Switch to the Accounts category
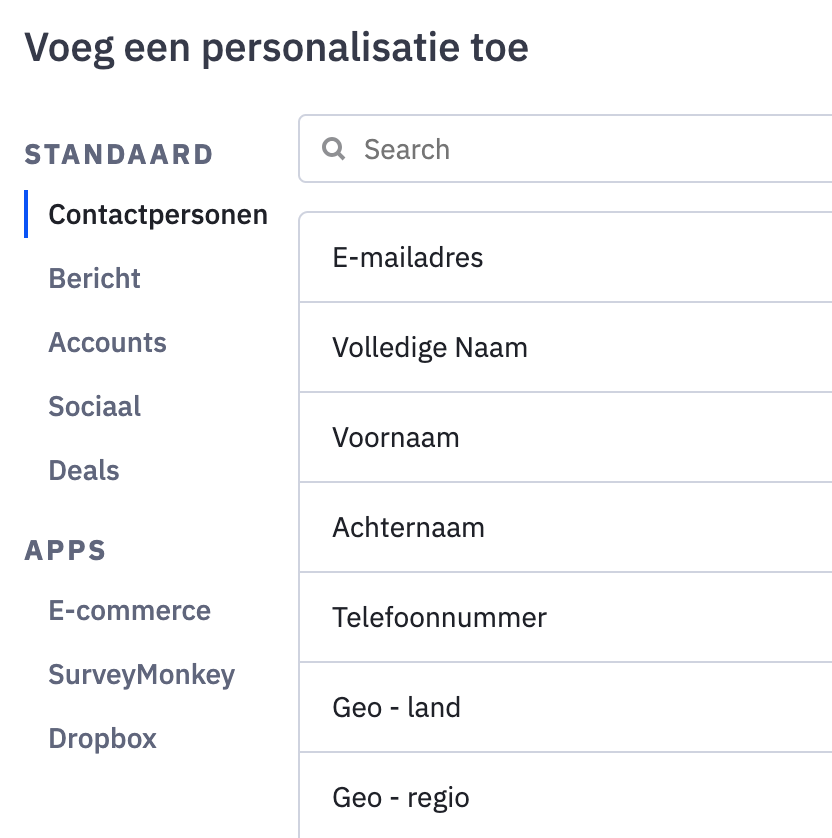 (x=108, y=343)
